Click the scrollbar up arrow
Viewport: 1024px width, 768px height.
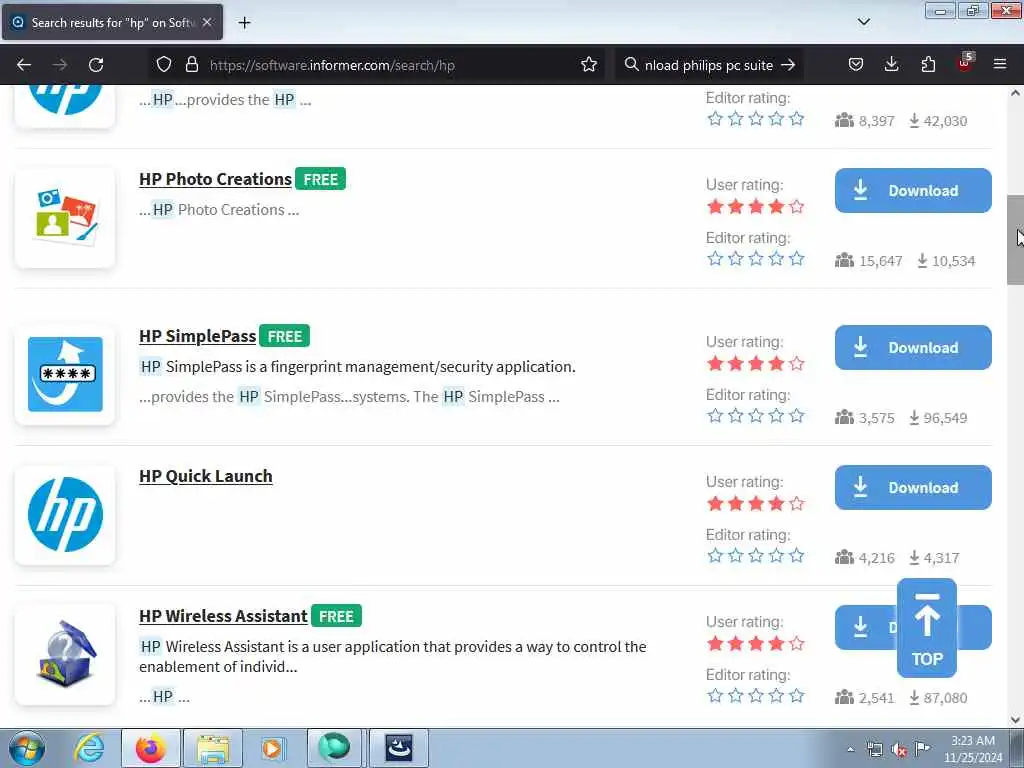(1016, 93)
